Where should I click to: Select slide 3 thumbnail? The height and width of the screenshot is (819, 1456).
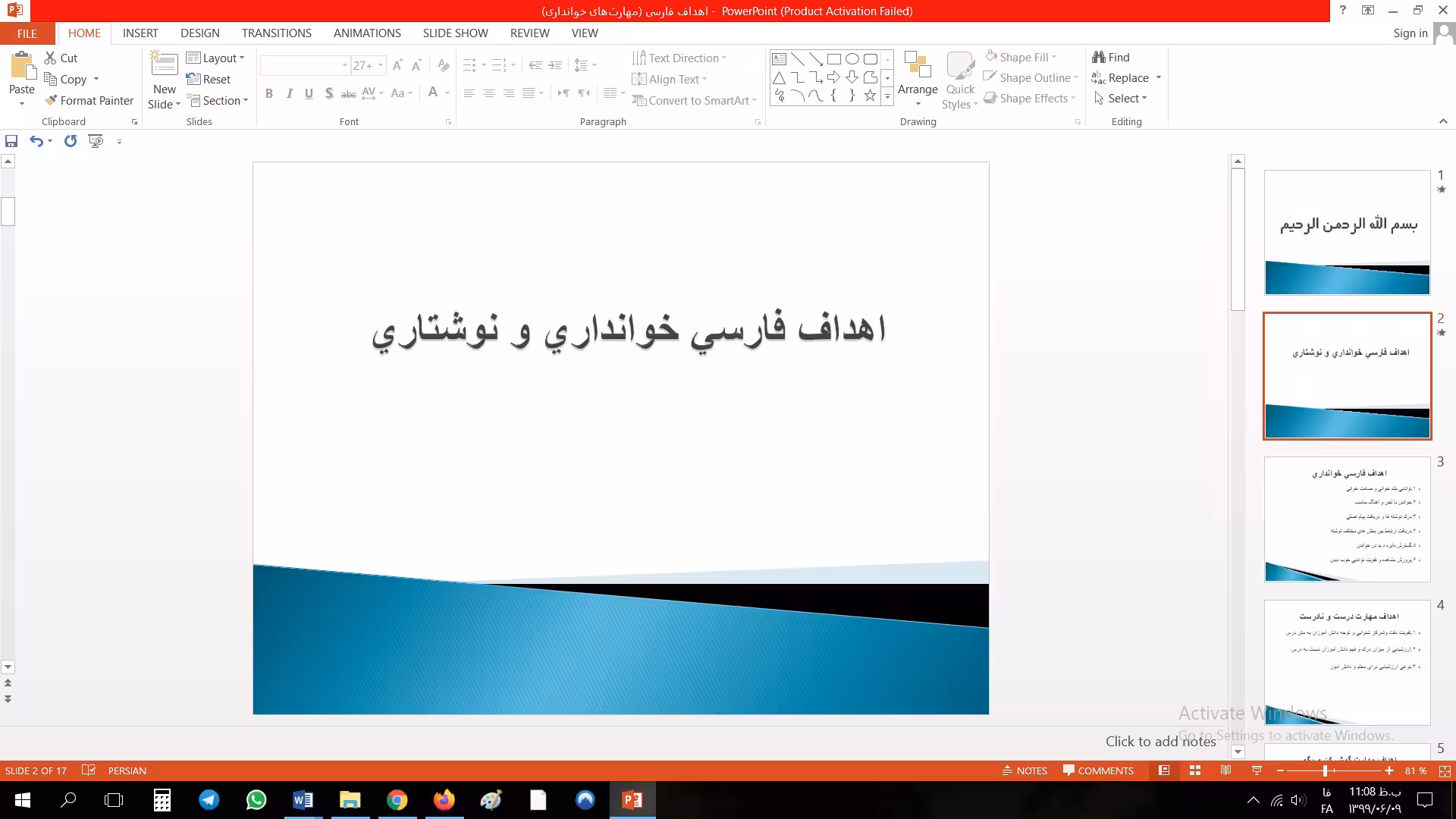point(1347,519)
